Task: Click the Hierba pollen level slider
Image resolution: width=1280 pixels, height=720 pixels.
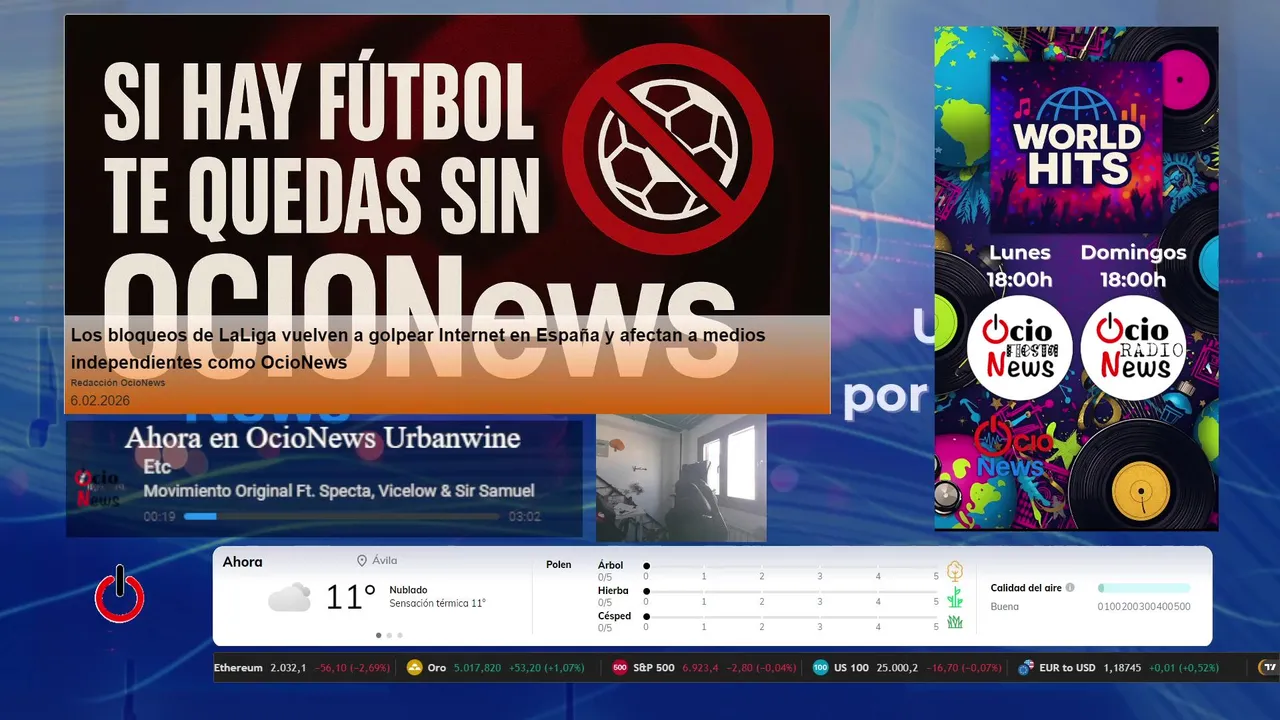Action: coord(791,592)
